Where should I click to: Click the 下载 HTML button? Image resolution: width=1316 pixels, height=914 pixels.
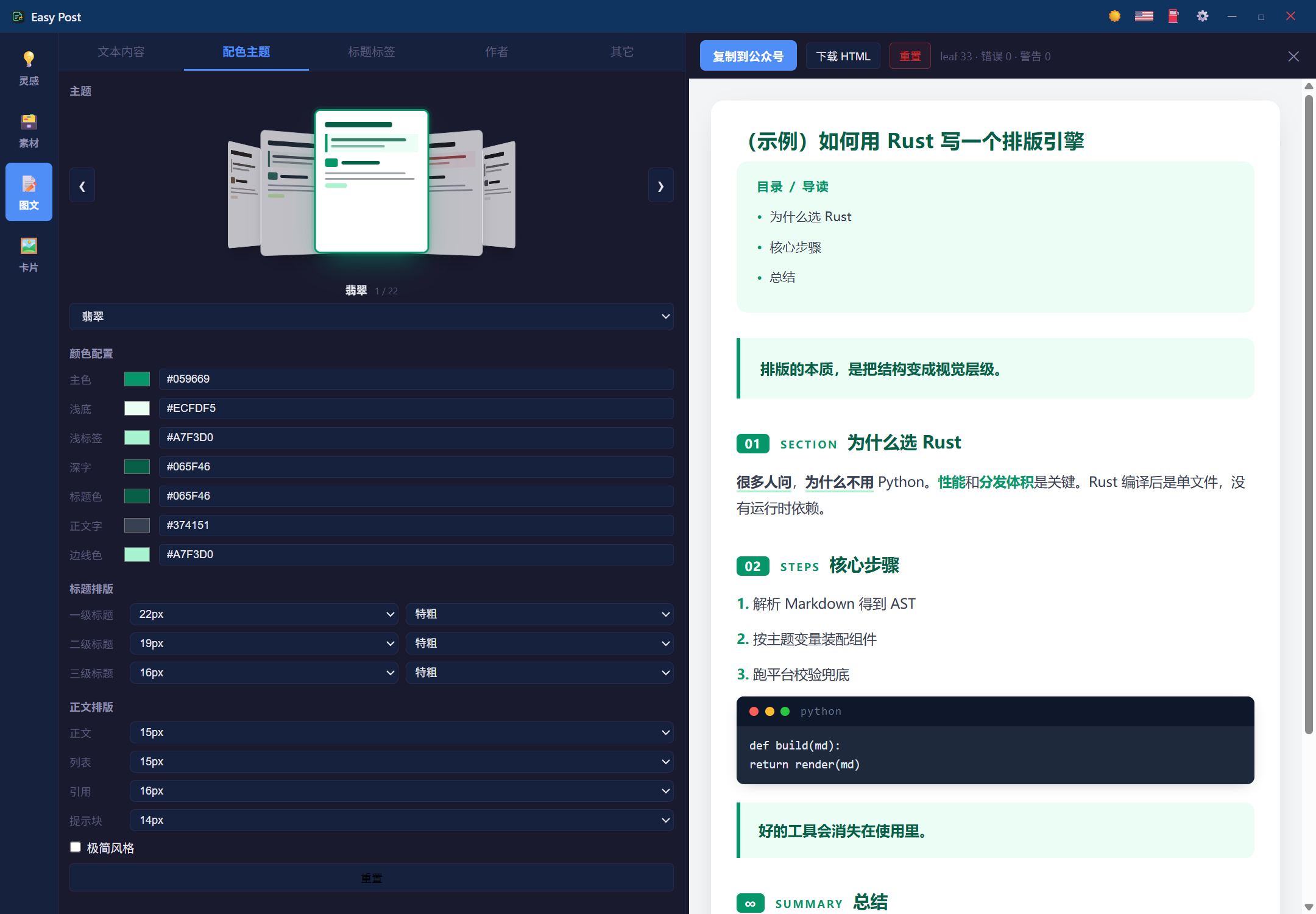[843, 56]
